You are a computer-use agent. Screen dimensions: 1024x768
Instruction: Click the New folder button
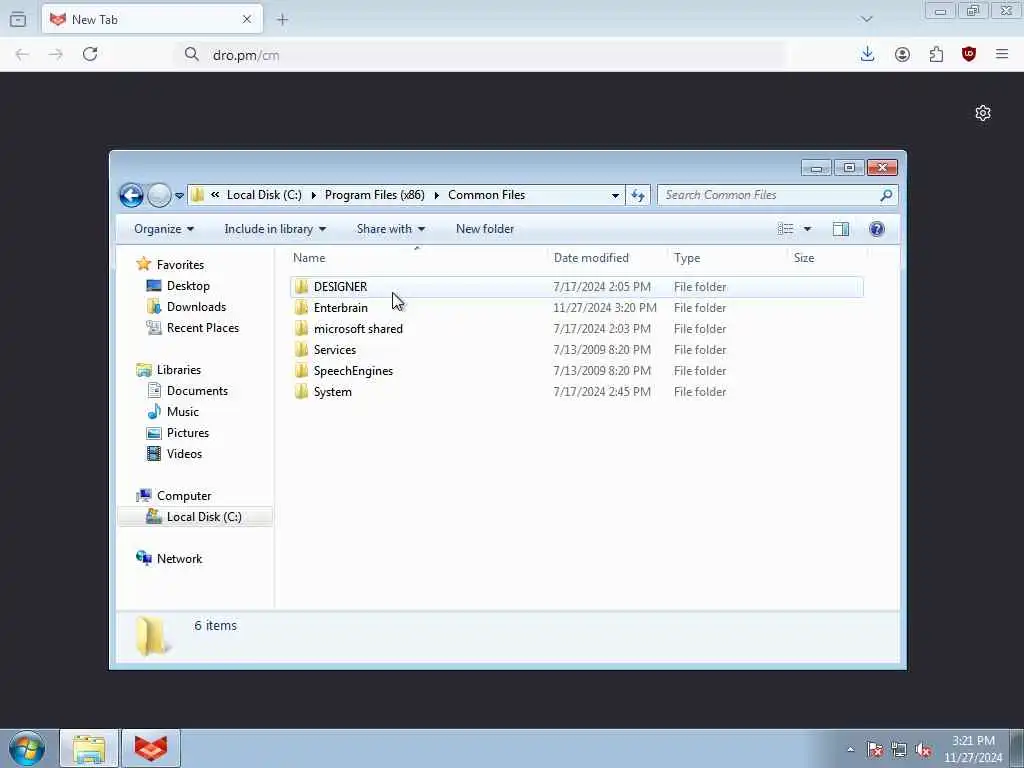[485, 229]
